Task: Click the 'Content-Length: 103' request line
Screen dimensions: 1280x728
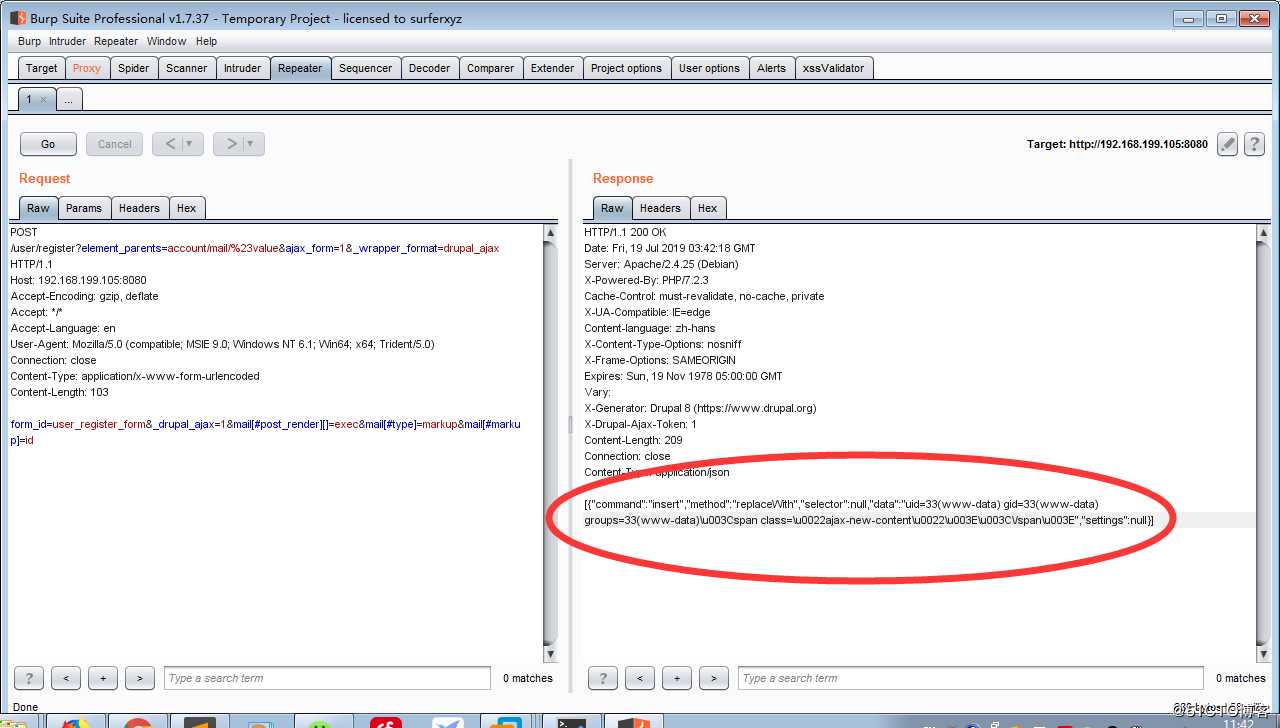Action: 59,392
